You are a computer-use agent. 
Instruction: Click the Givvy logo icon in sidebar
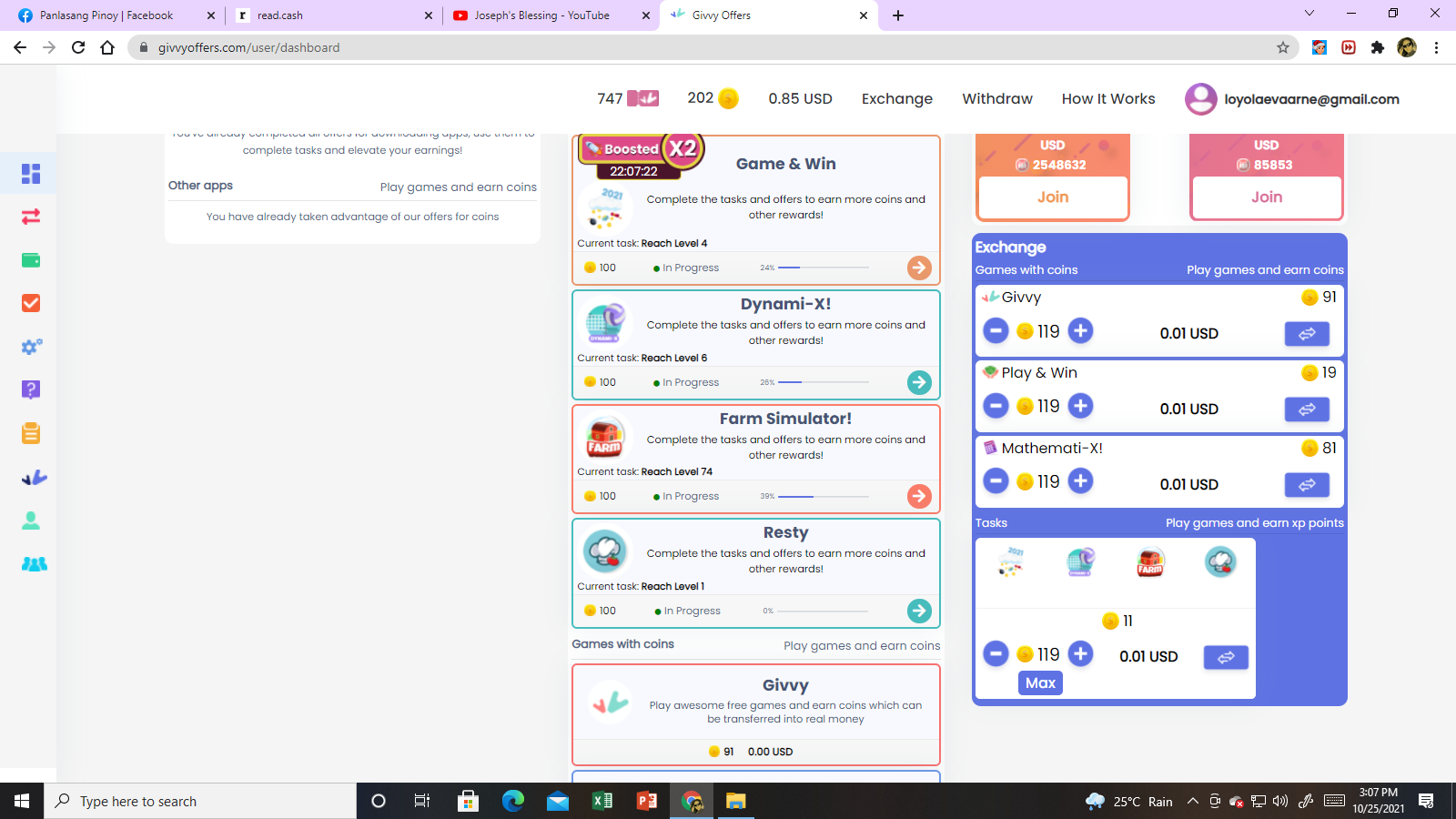pyautogui.click(x=34, y=477)
